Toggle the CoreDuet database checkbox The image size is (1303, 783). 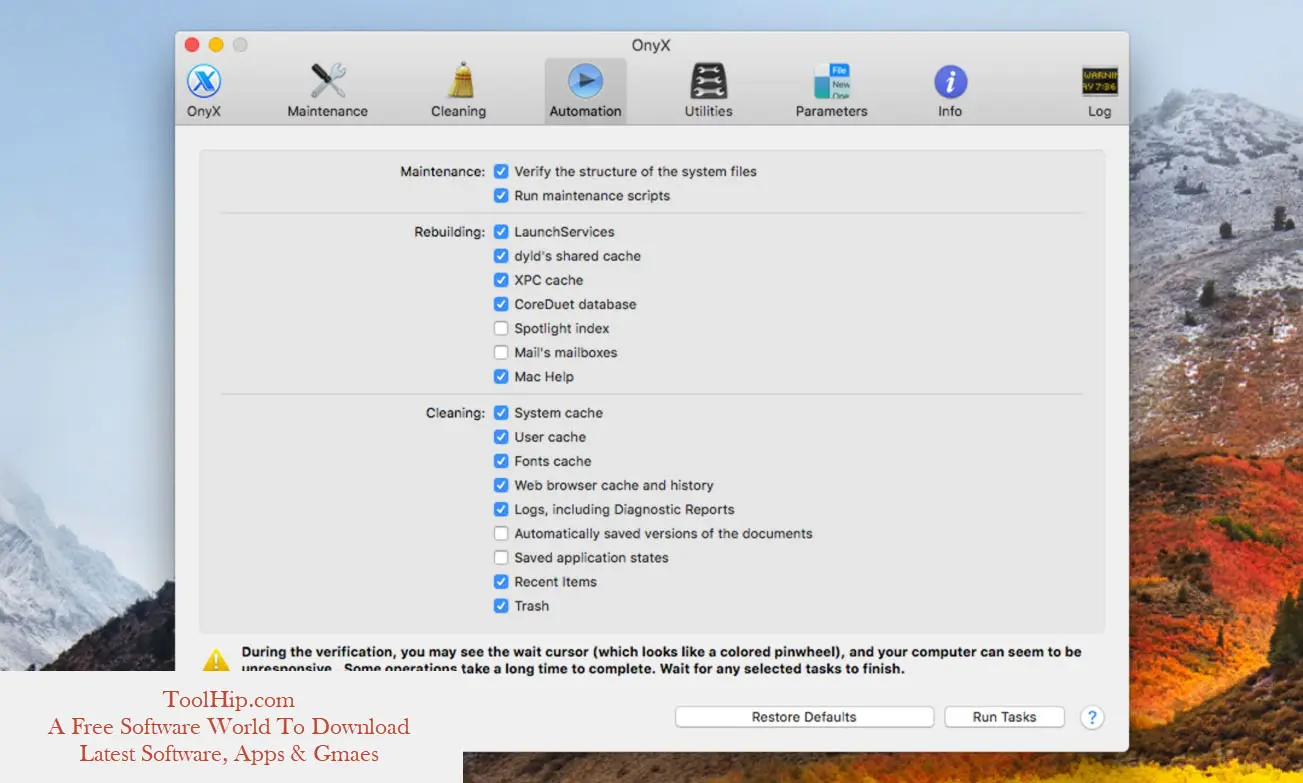pos(501,304)
